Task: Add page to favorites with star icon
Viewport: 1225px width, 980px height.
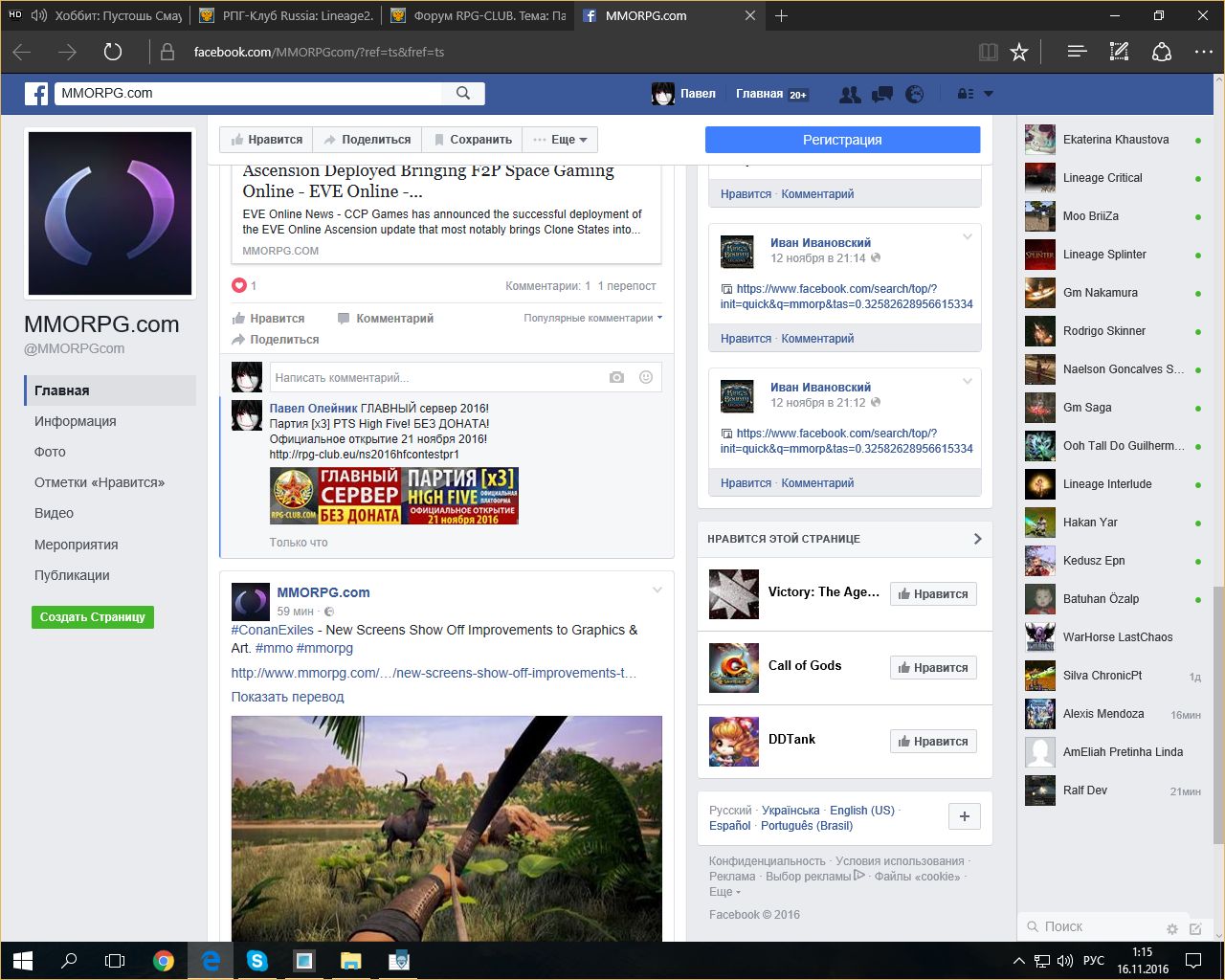Action: tap(1019, 52)
